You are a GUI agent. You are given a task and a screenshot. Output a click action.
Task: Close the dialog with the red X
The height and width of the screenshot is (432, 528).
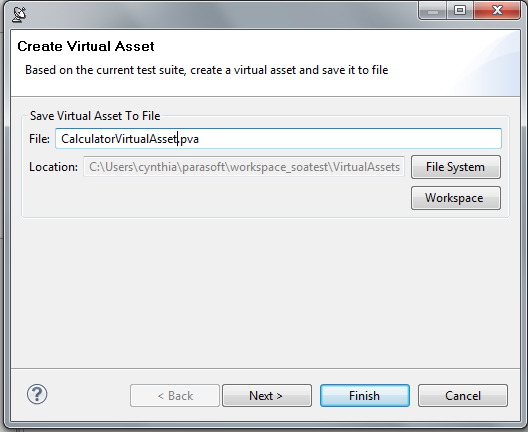pos(497,11)
